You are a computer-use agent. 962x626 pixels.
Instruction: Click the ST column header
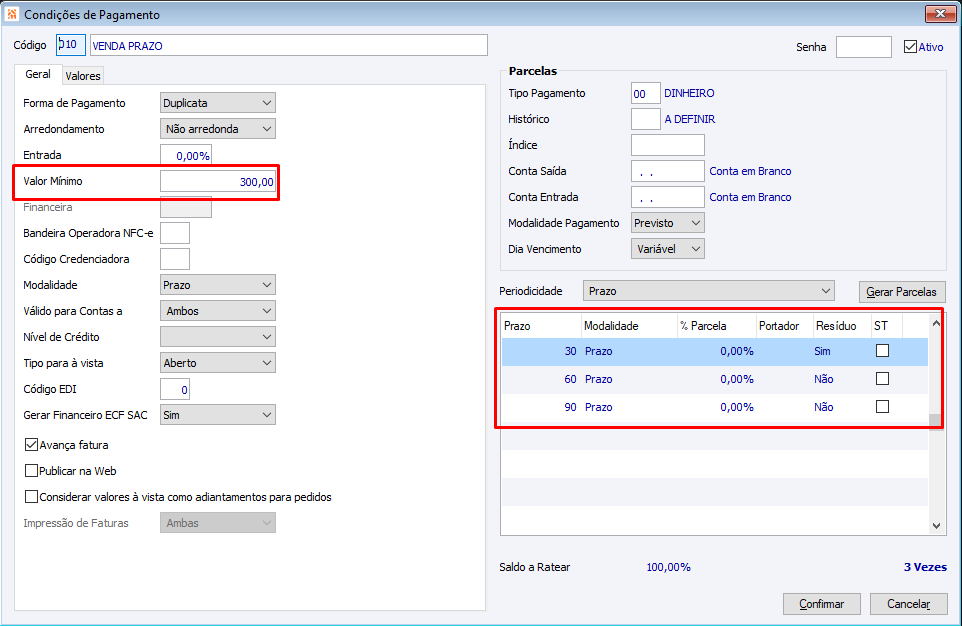point(887,326)
